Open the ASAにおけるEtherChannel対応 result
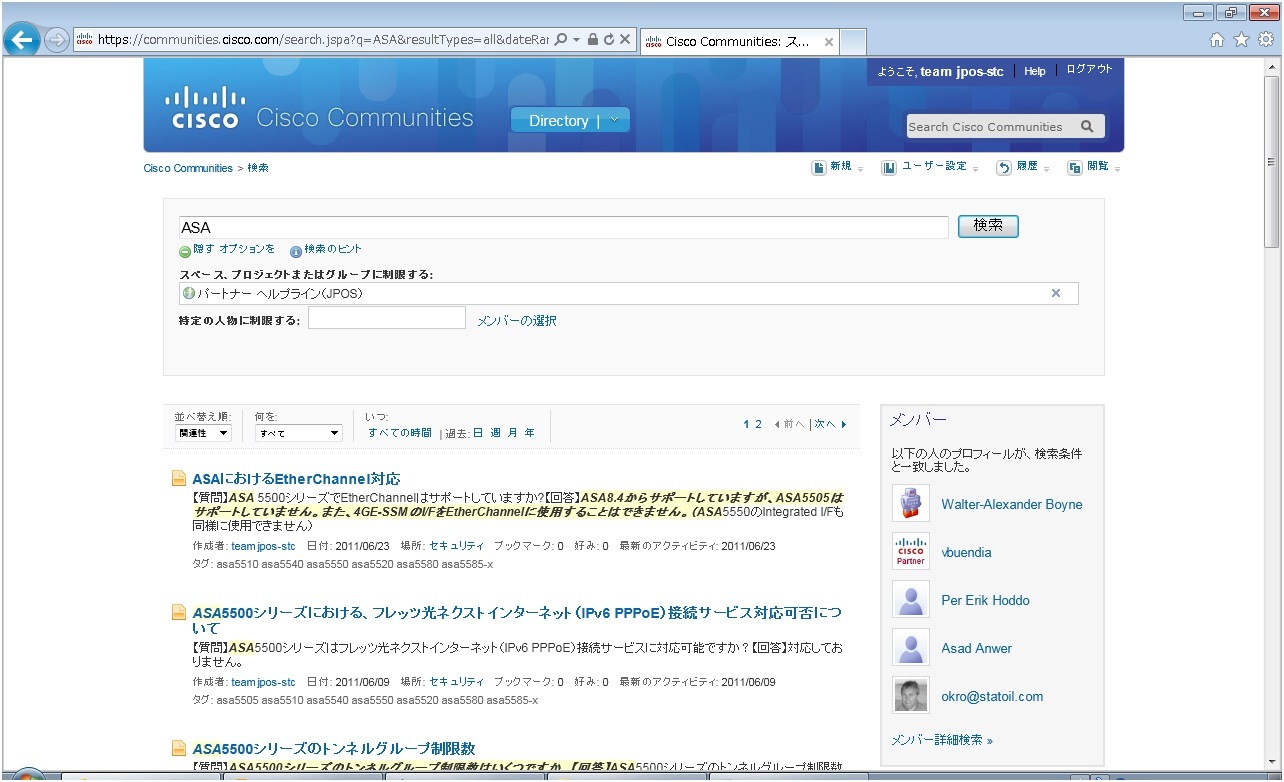This screenshot has width=1284, height=782. pos(296,479)
